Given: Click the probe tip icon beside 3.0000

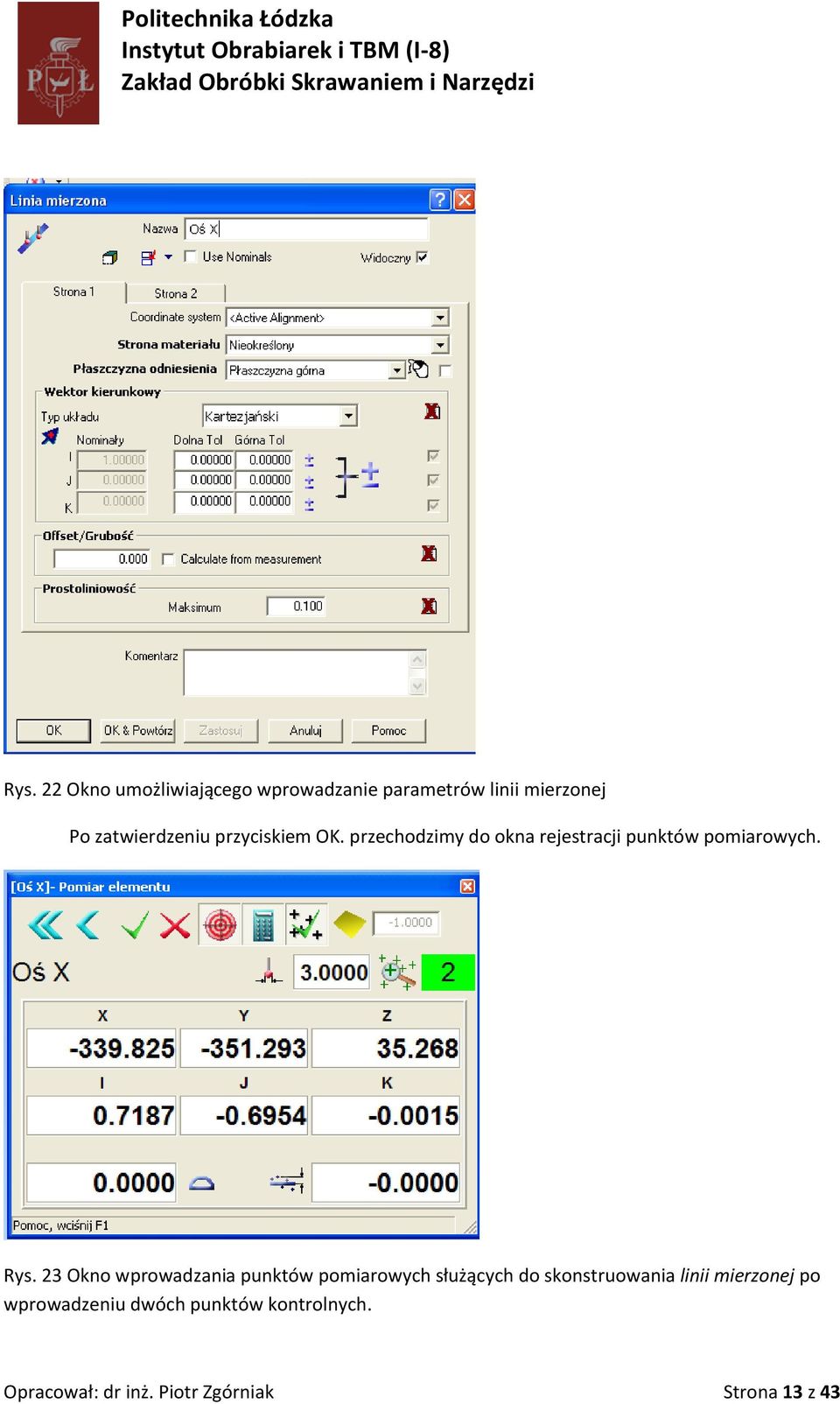Looking at the screenshot, I should click(x=269, y=972).
